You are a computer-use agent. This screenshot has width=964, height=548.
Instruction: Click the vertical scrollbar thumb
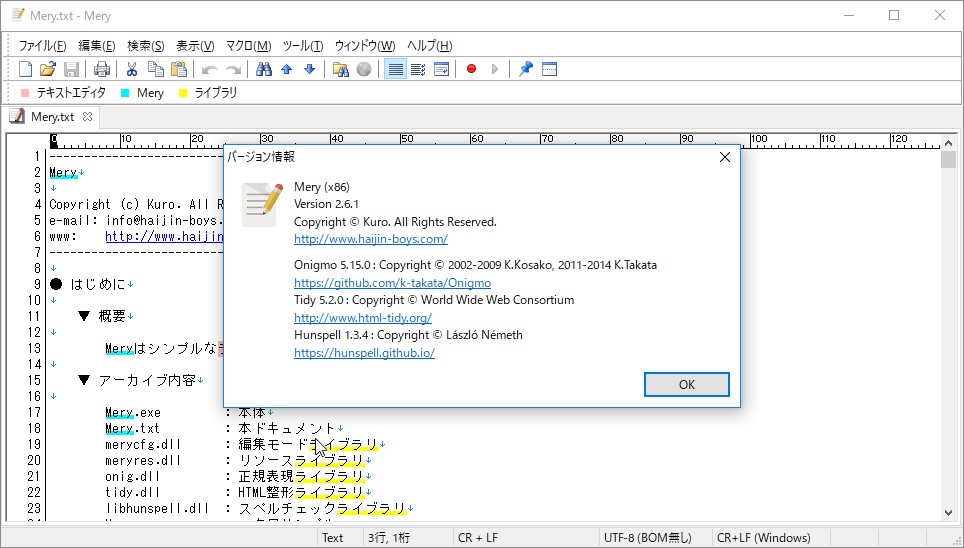click(x=948, y=159)
